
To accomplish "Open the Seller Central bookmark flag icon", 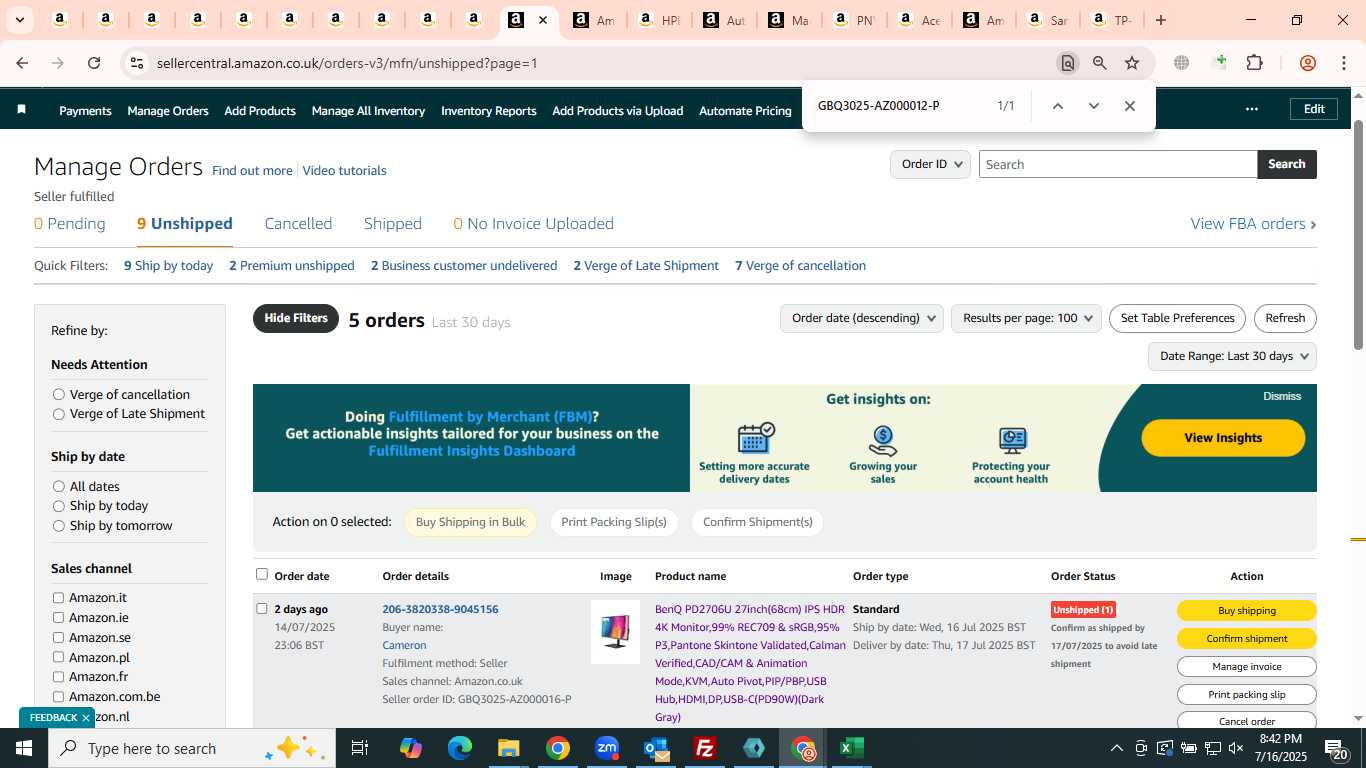I will (22, 109).
